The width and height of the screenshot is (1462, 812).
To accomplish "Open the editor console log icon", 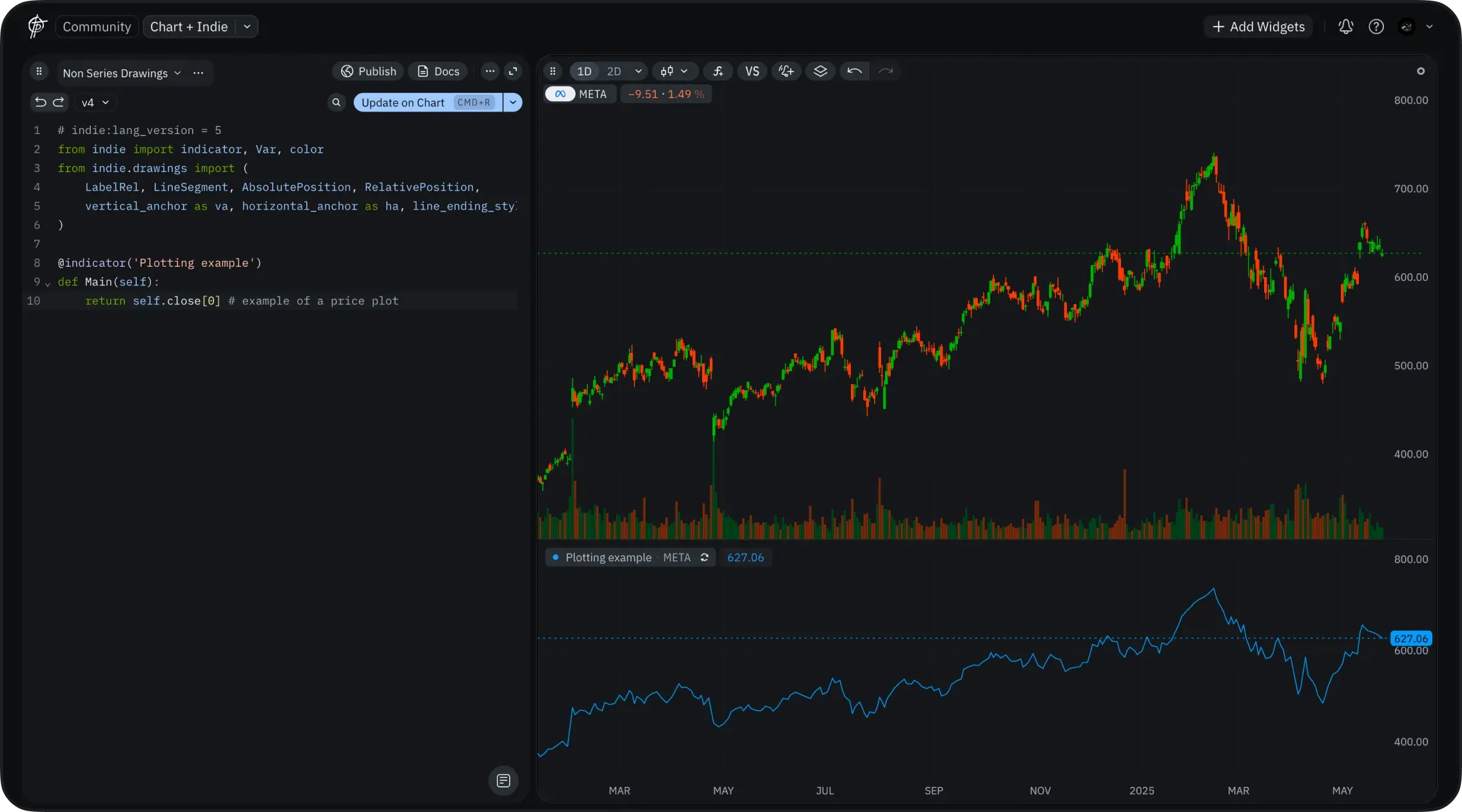I will 503,781.
